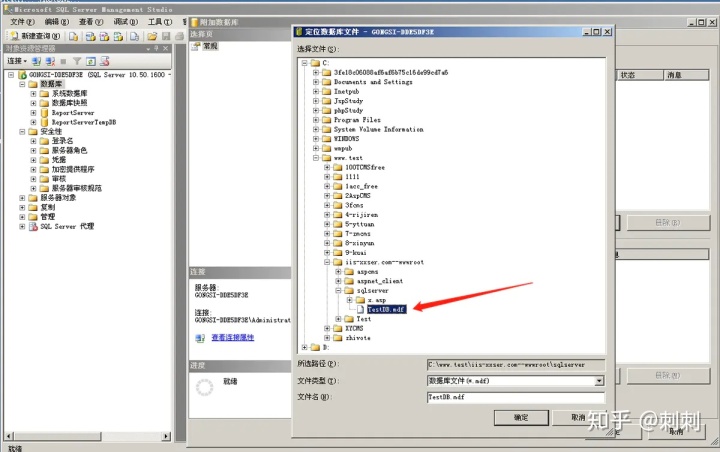Select the zhivote folder
Screen dimensions: 720x452
point(358,338)
